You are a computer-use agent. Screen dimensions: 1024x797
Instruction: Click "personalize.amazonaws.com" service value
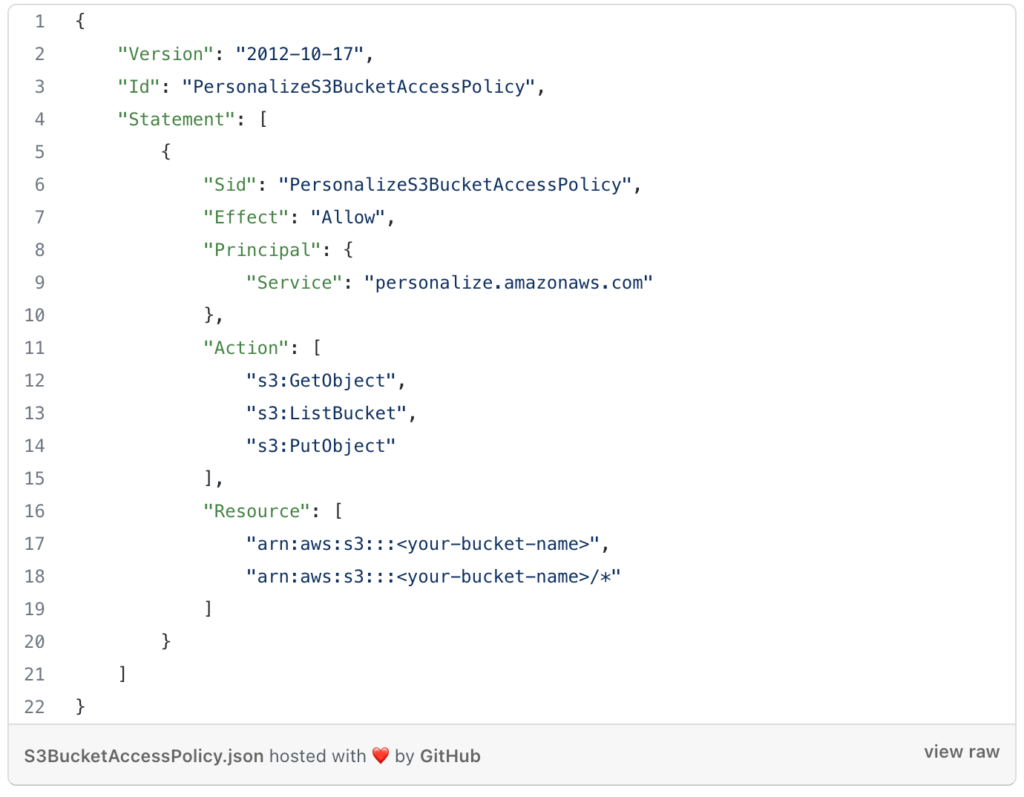pyautogui.click(x=508, y=282)
